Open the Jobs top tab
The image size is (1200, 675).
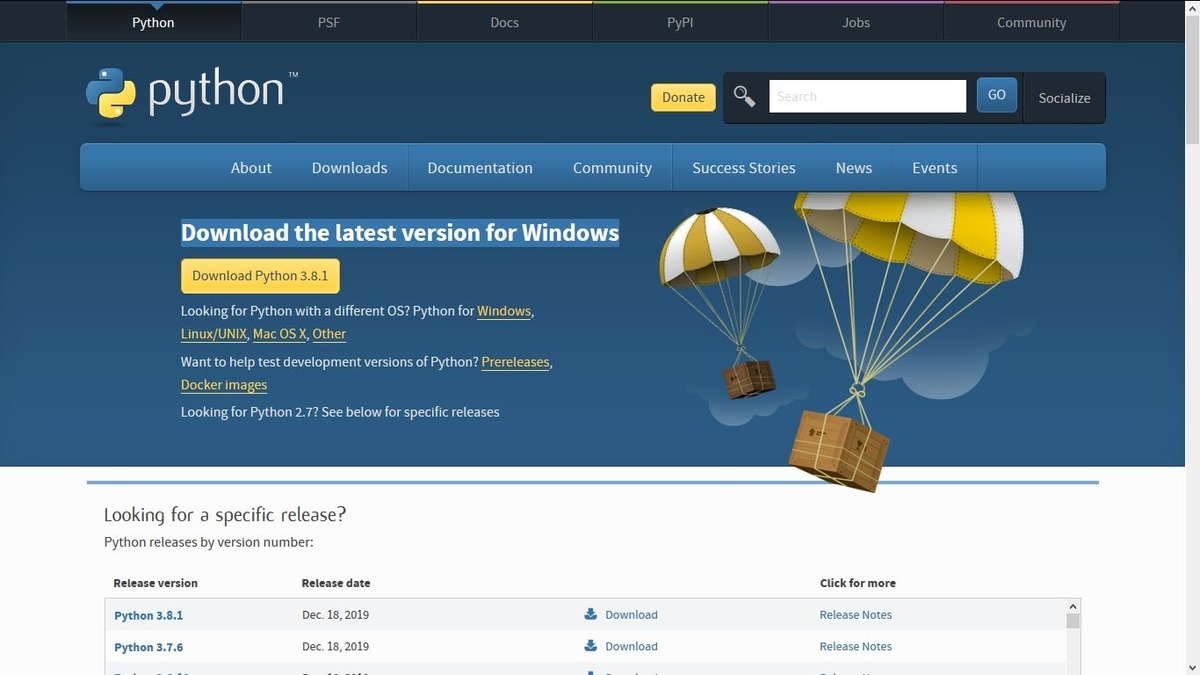tap(856, 22)
